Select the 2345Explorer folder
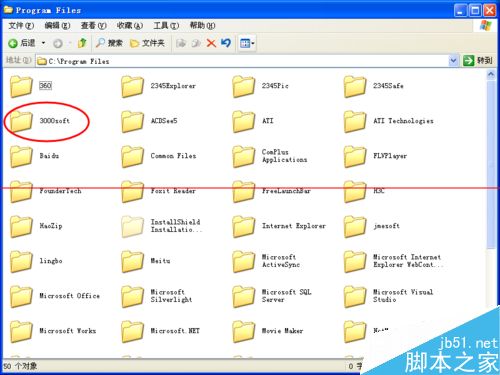Viewport: 500px width, 375px height. (x=158, y=86)
